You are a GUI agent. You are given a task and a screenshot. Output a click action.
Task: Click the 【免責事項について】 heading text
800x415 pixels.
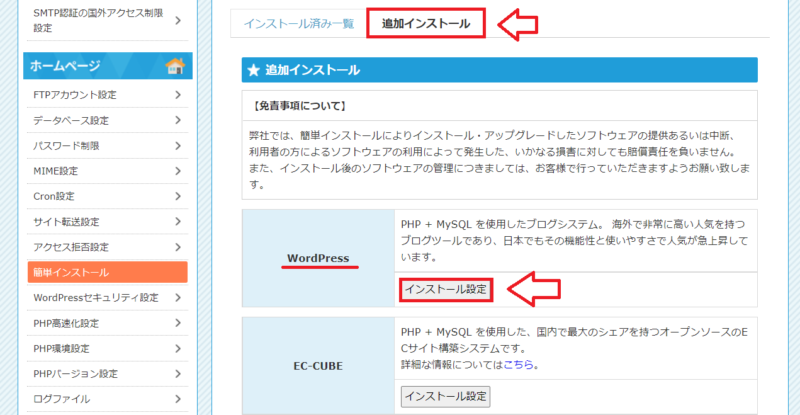click(x=300, y=106)
